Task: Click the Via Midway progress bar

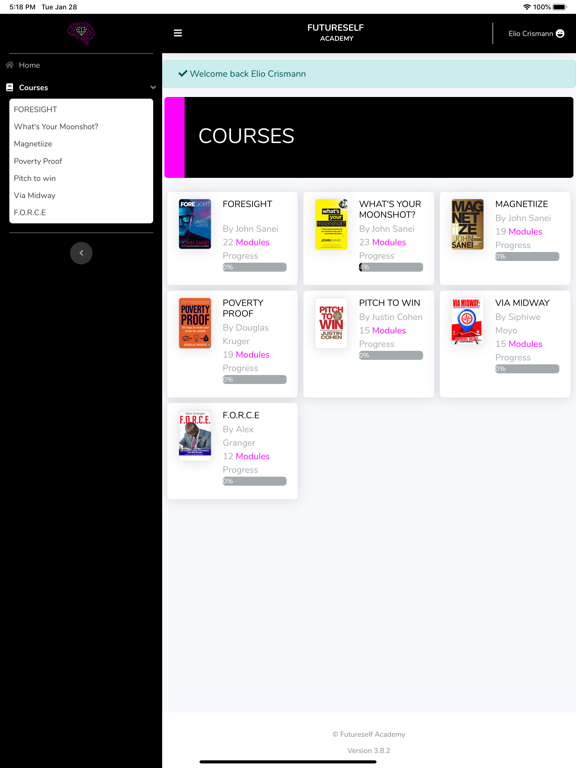Action: point(527,368)
